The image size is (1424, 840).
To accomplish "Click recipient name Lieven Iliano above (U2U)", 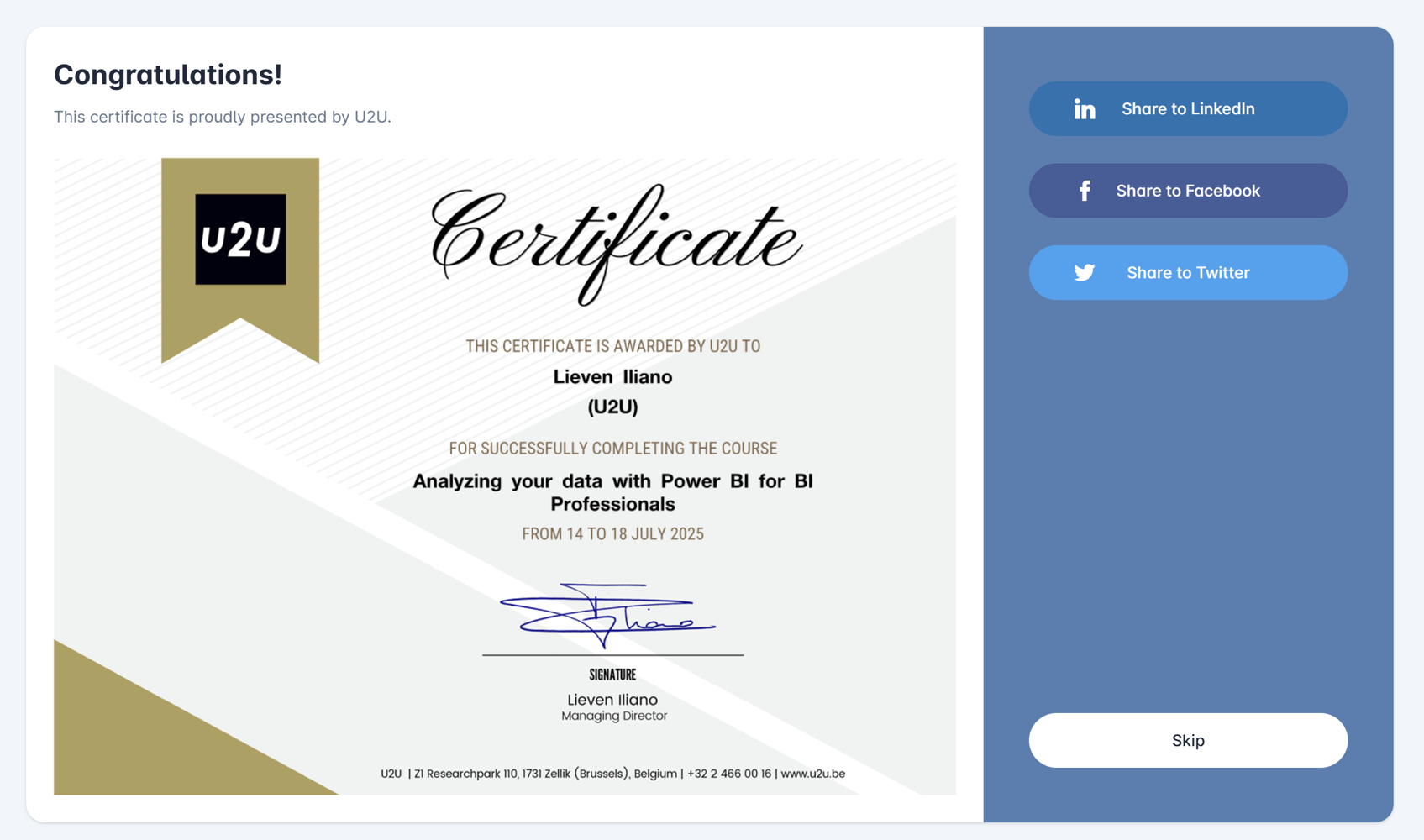I will click(x=612, y=377).
